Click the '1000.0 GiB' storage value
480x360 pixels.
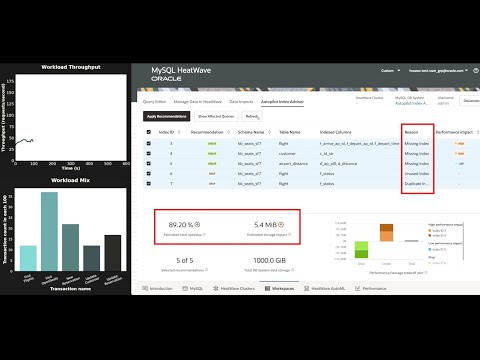[269, 260]
